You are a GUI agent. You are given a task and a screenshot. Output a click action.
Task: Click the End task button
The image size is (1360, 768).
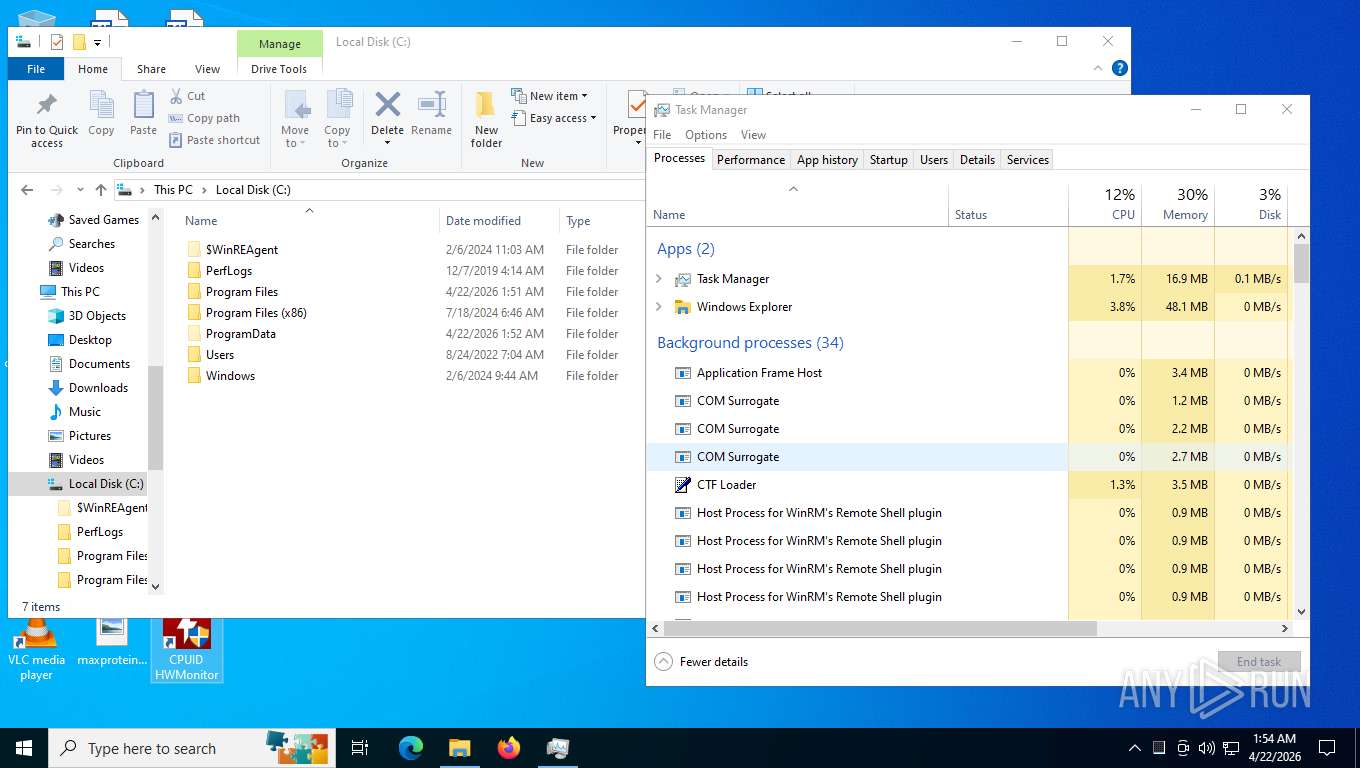(1259, 662)
